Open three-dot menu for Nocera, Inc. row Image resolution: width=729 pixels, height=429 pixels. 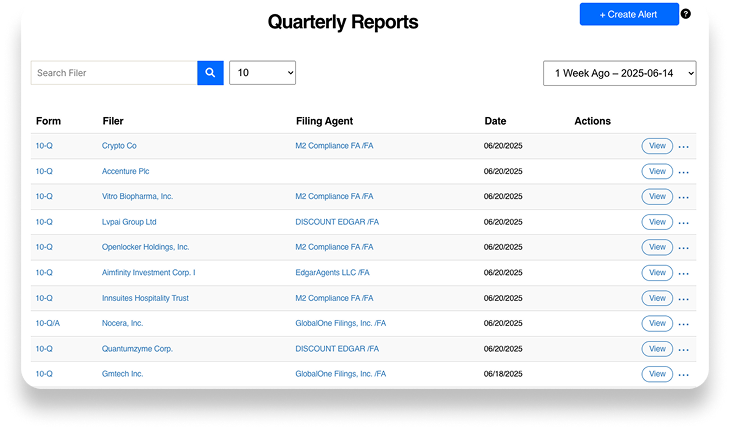[684, 324]
